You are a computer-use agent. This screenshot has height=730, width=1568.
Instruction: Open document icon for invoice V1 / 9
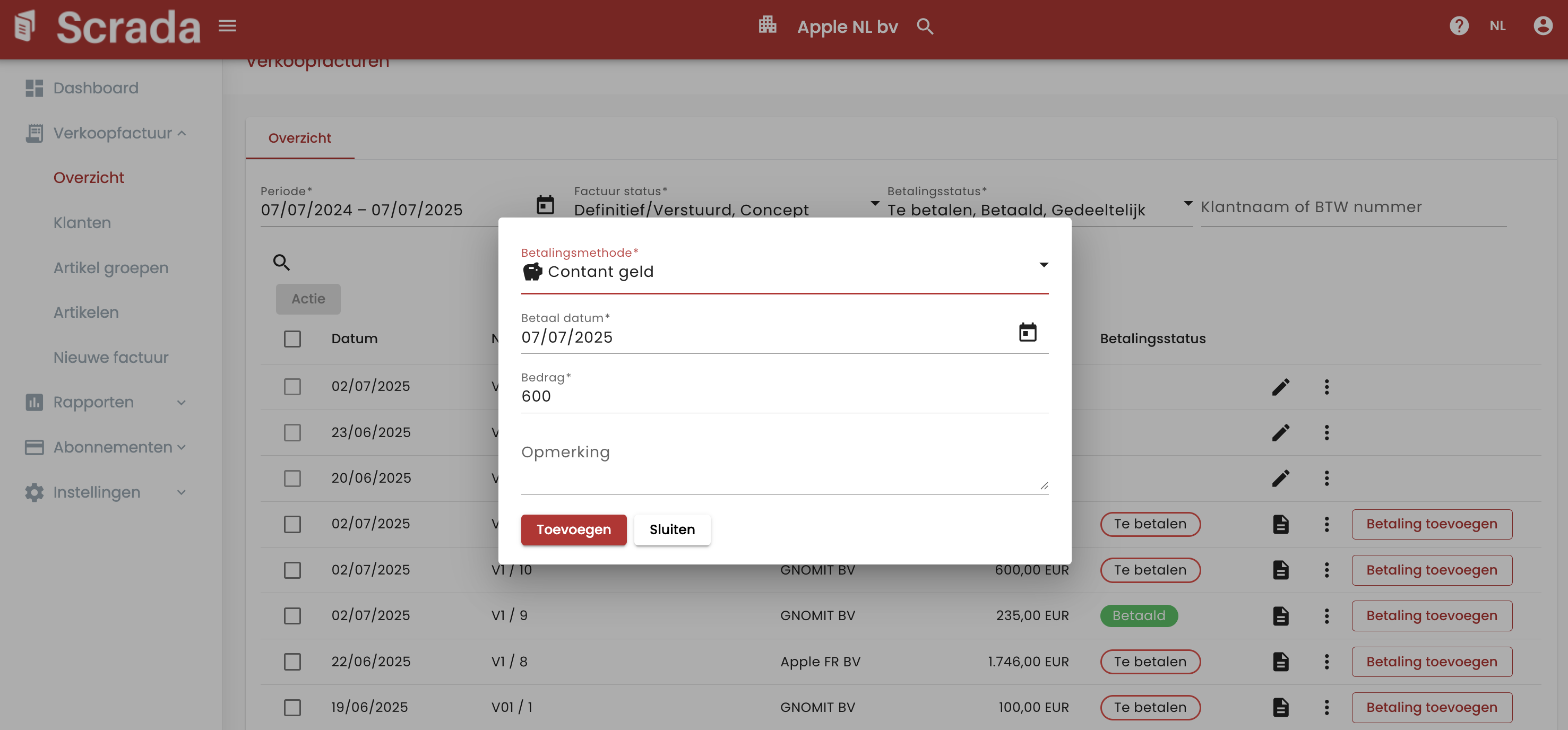(x=1280, y=615)
